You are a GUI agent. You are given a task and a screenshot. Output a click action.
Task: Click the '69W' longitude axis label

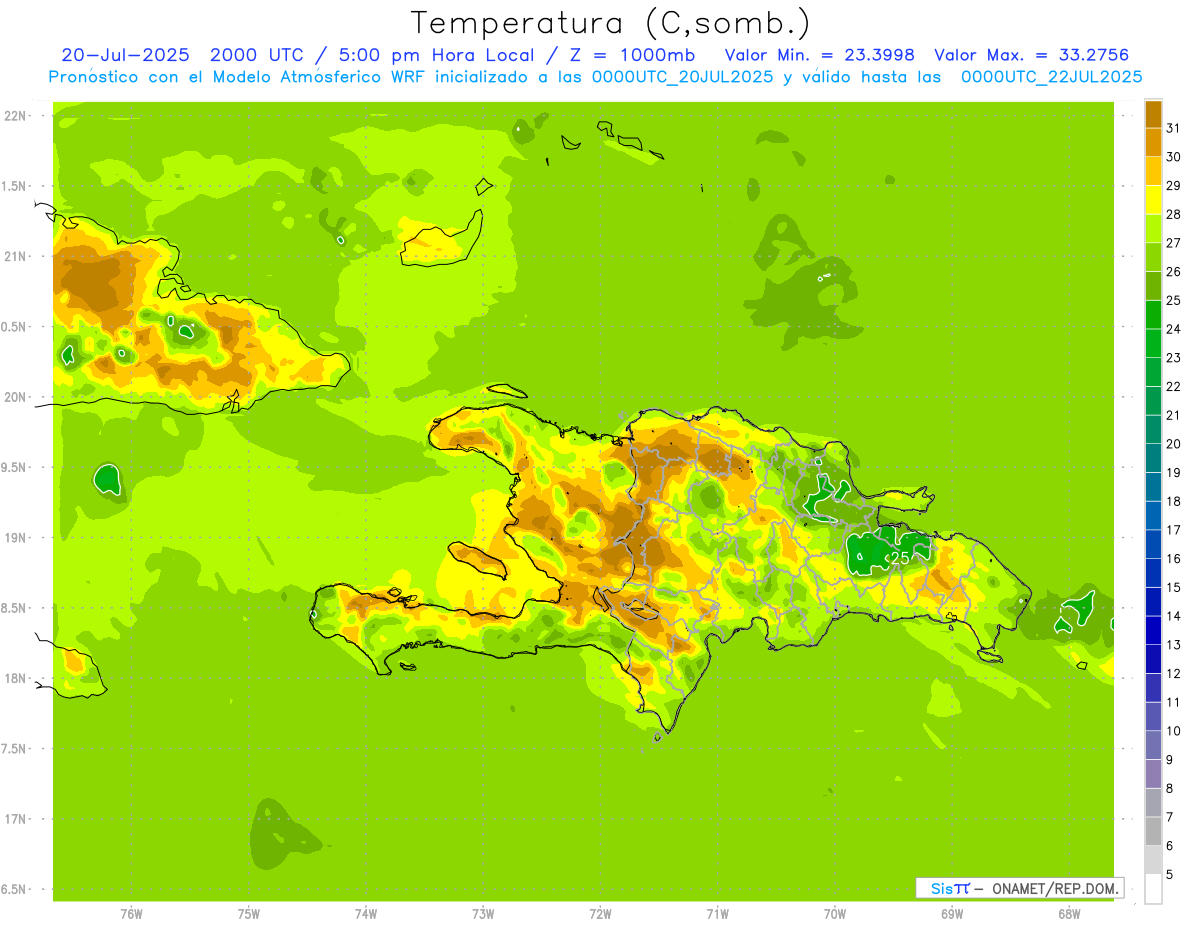pyautogui.click(x=952, y=913)
